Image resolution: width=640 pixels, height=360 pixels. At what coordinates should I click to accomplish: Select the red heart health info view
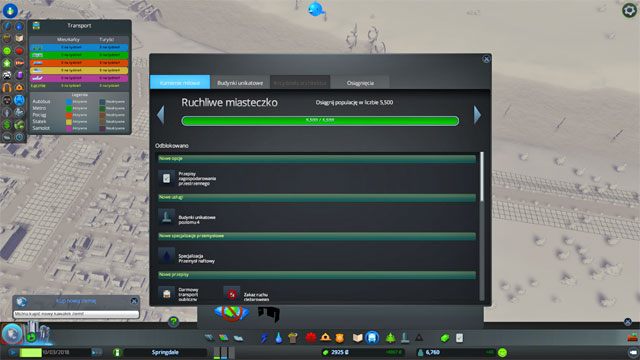click(x=19, y=51)
